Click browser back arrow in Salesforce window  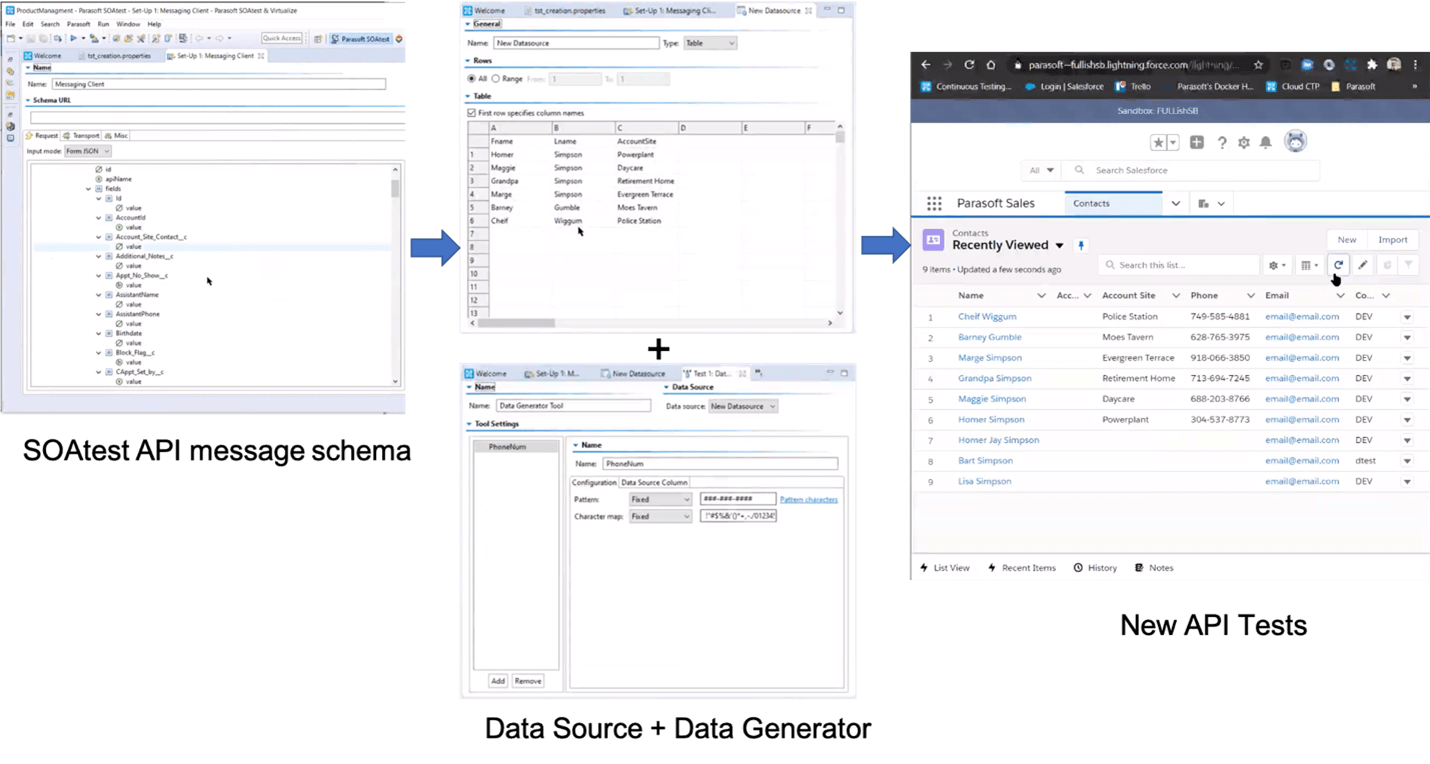[925, 65]
